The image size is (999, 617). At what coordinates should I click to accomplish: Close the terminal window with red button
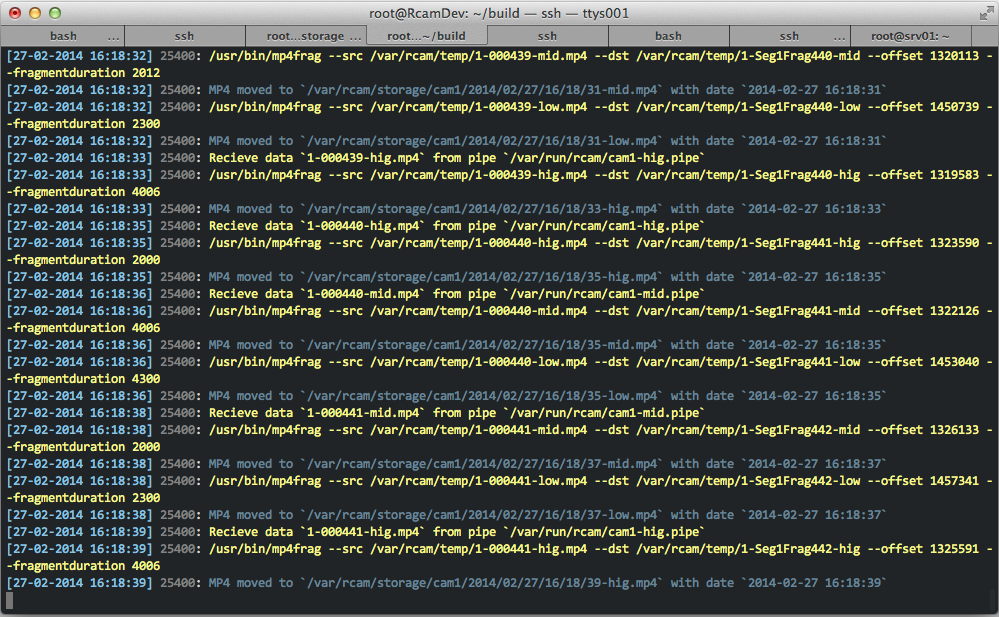click(15, 13)
